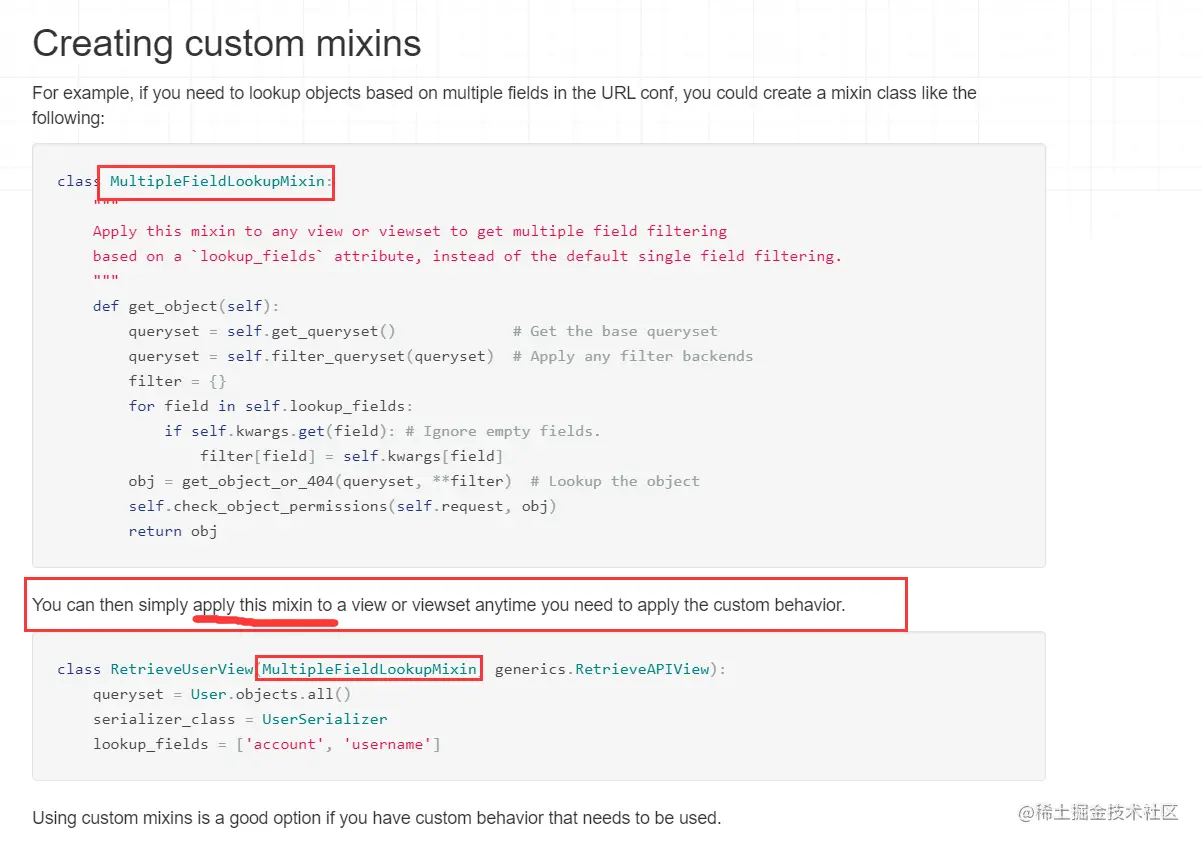This screenshot has height=846, width=1202.
Task: Click the check_object_permissions code line
Action: click(342, 506)
